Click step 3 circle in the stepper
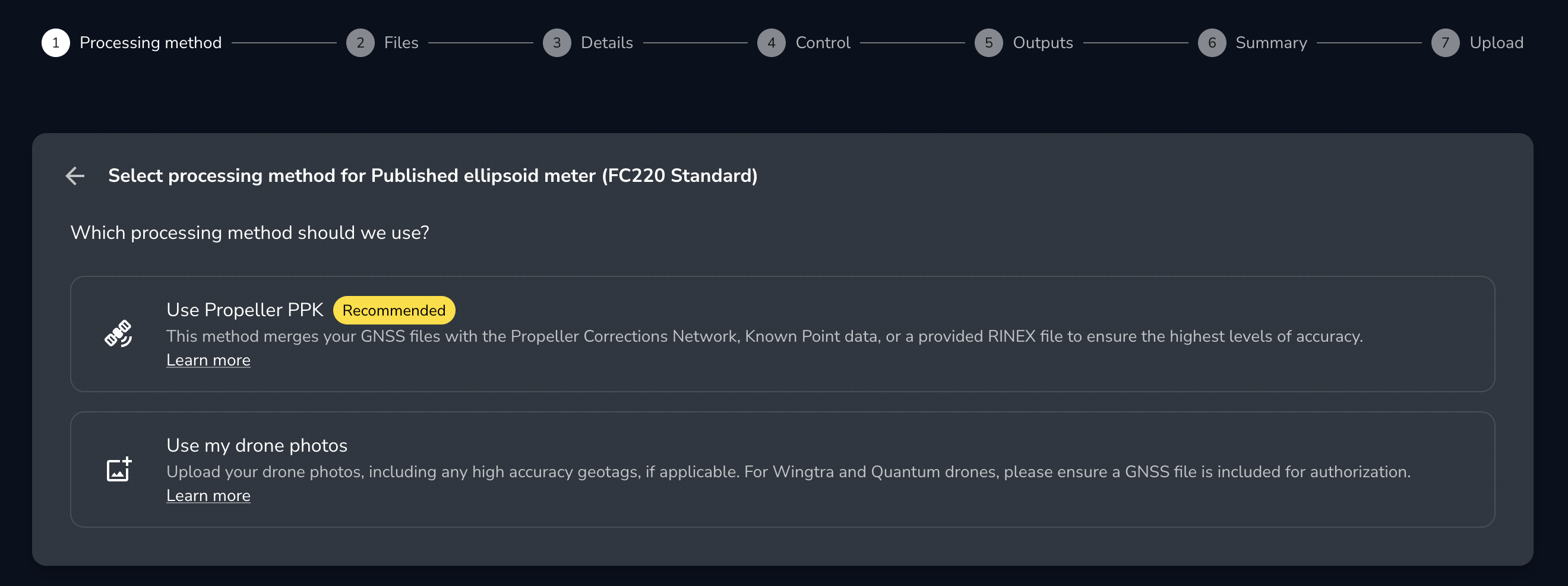 click(x=557, y=43)
